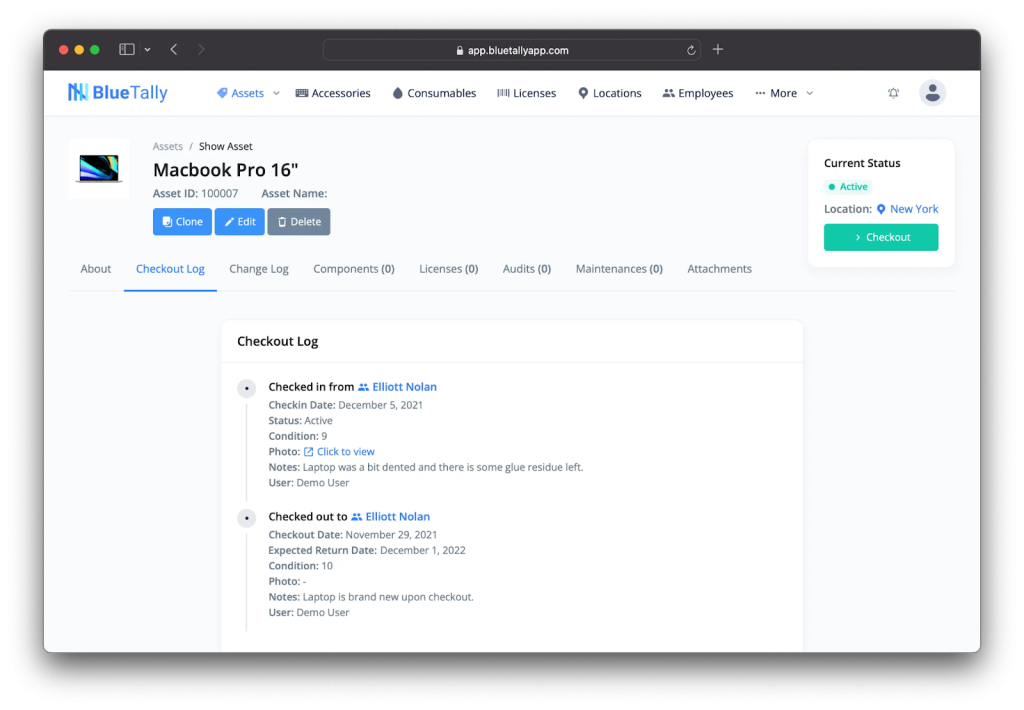Go forward with browser forward arrow
The width and height of the screenshot is (1024, 710).
(201, 50)
